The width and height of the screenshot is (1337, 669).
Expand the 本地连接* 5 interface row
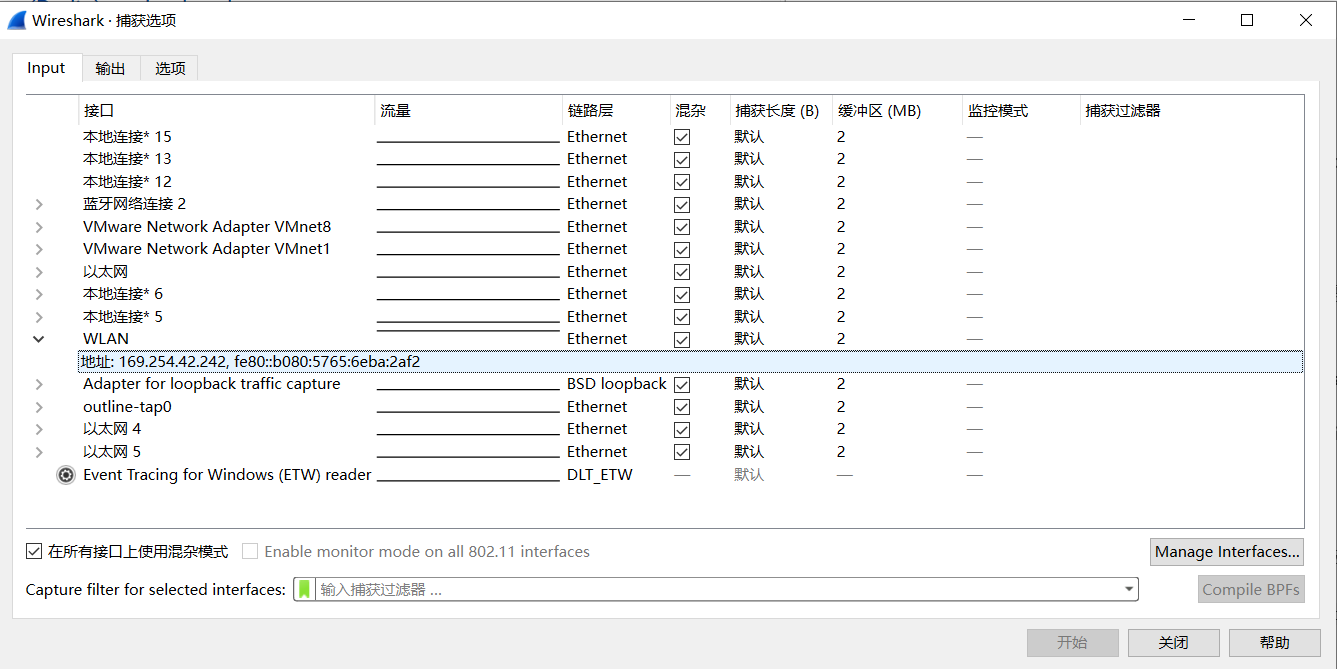coord(39,317)
